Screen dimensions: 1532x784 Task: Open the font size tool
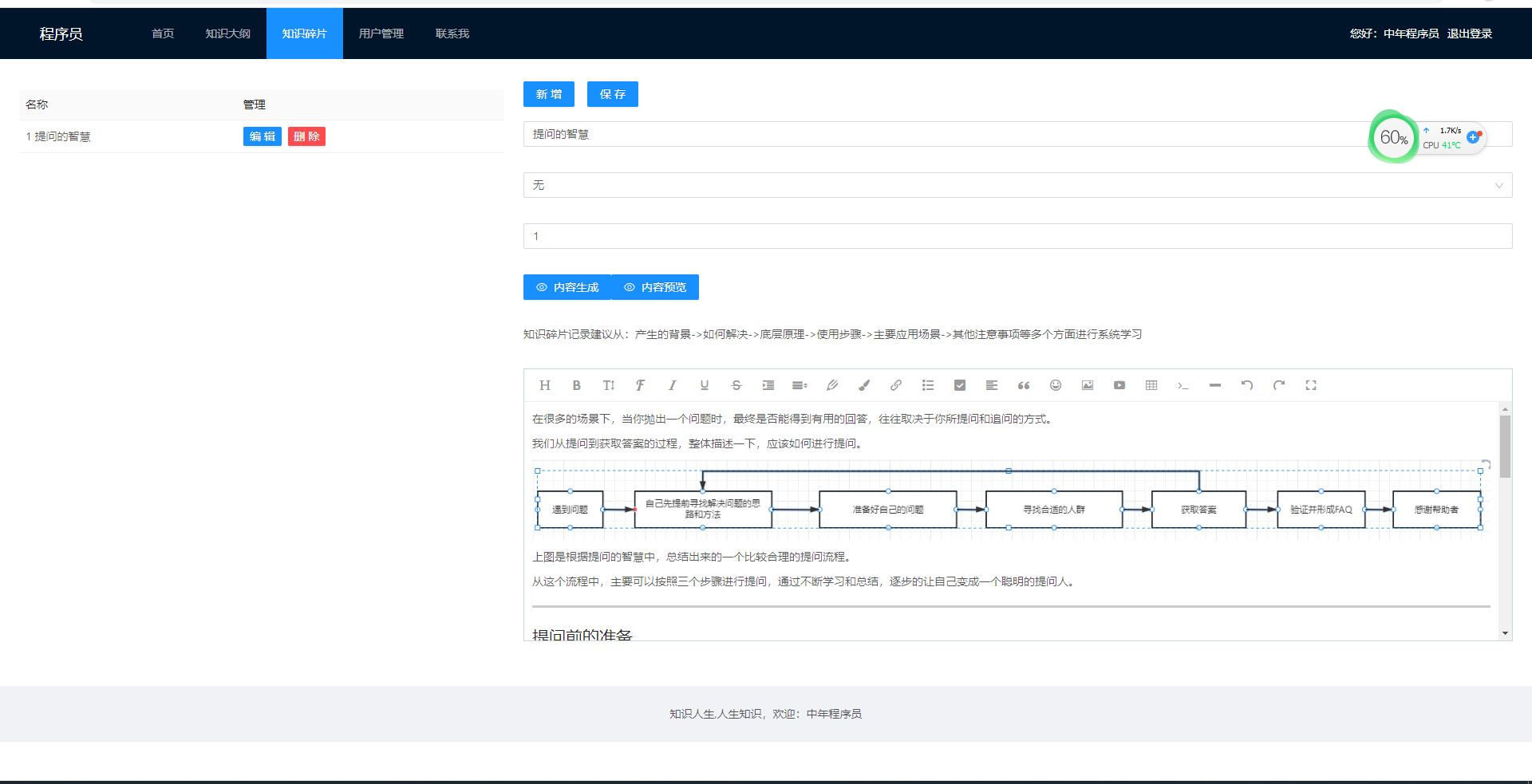tap(609, 385)
